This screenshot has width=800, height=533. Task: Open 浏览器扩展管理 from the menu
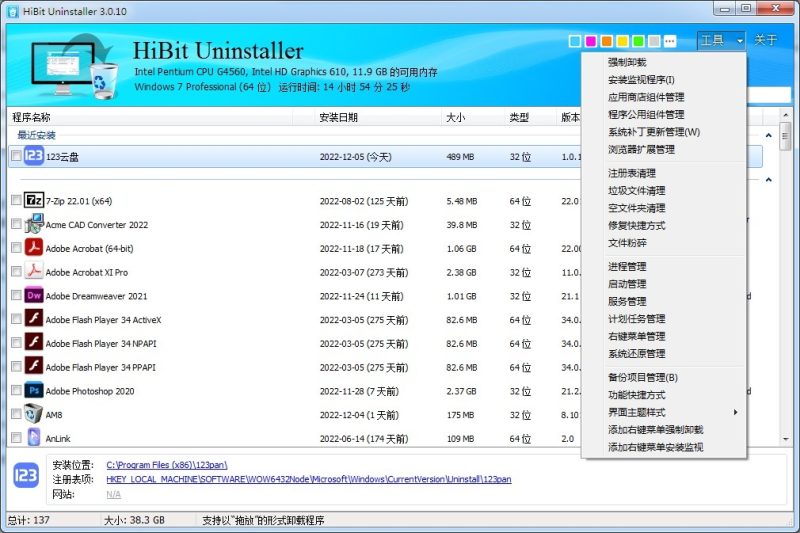click(641, 149)
